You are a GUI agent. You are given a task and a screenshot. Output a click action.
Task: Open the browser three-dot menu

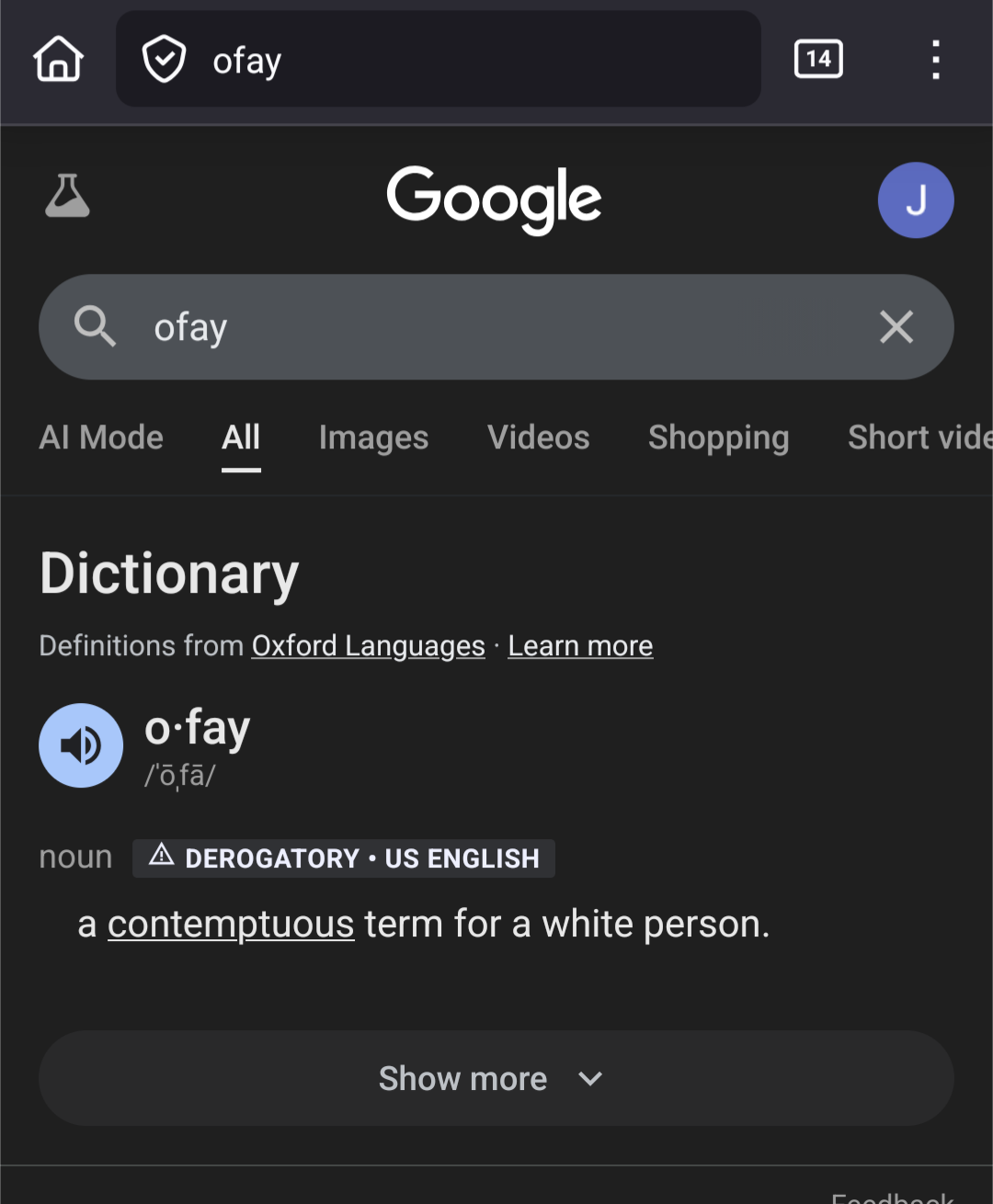pos(935,60)
